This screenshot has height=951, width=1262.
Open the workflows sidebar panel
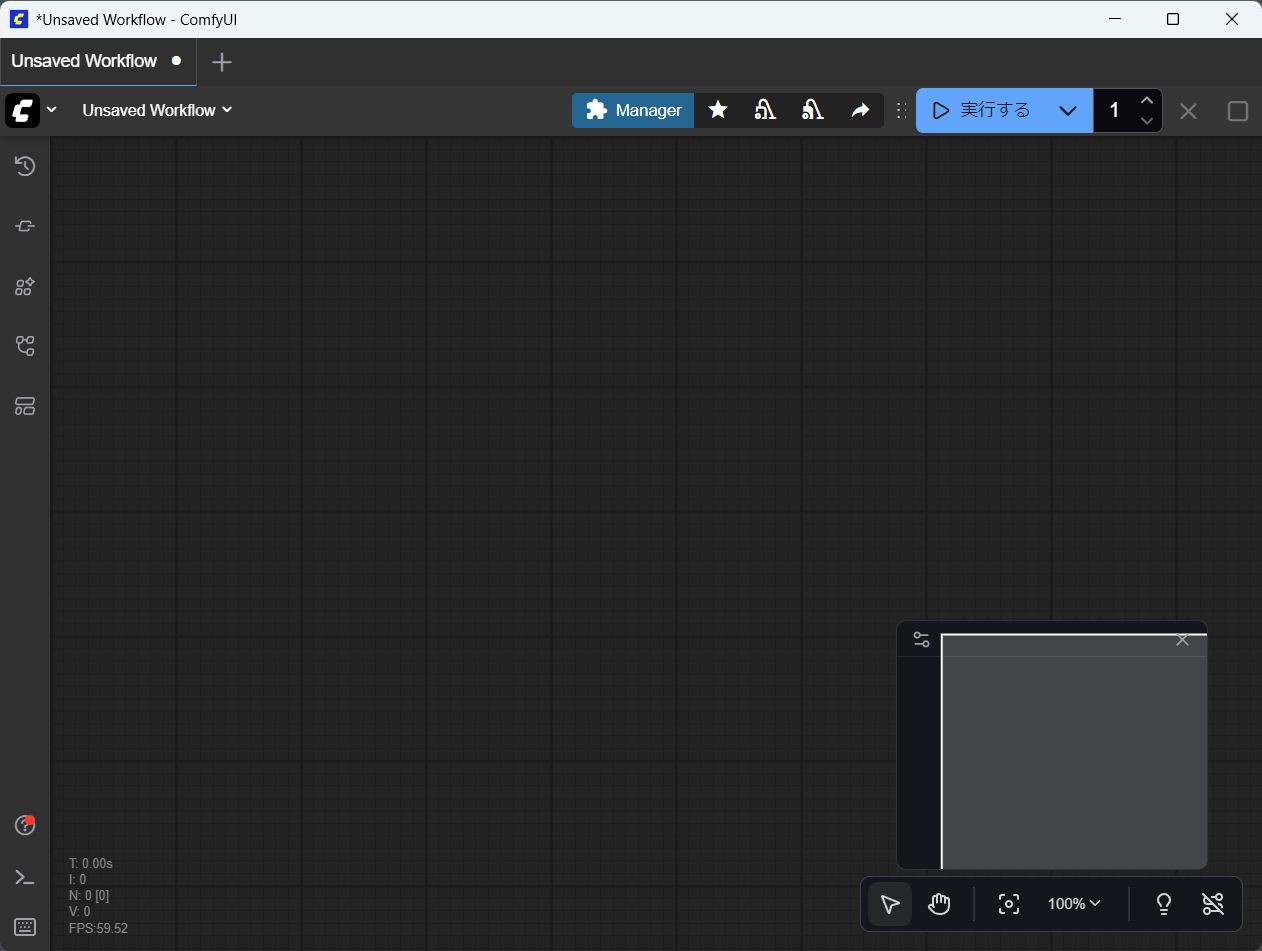25,346
